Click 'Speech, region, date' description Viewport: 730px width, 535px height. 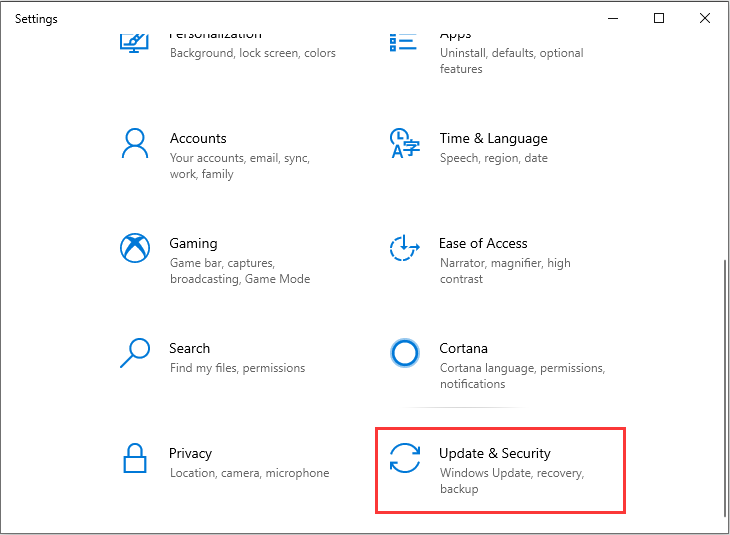[493, 158]
